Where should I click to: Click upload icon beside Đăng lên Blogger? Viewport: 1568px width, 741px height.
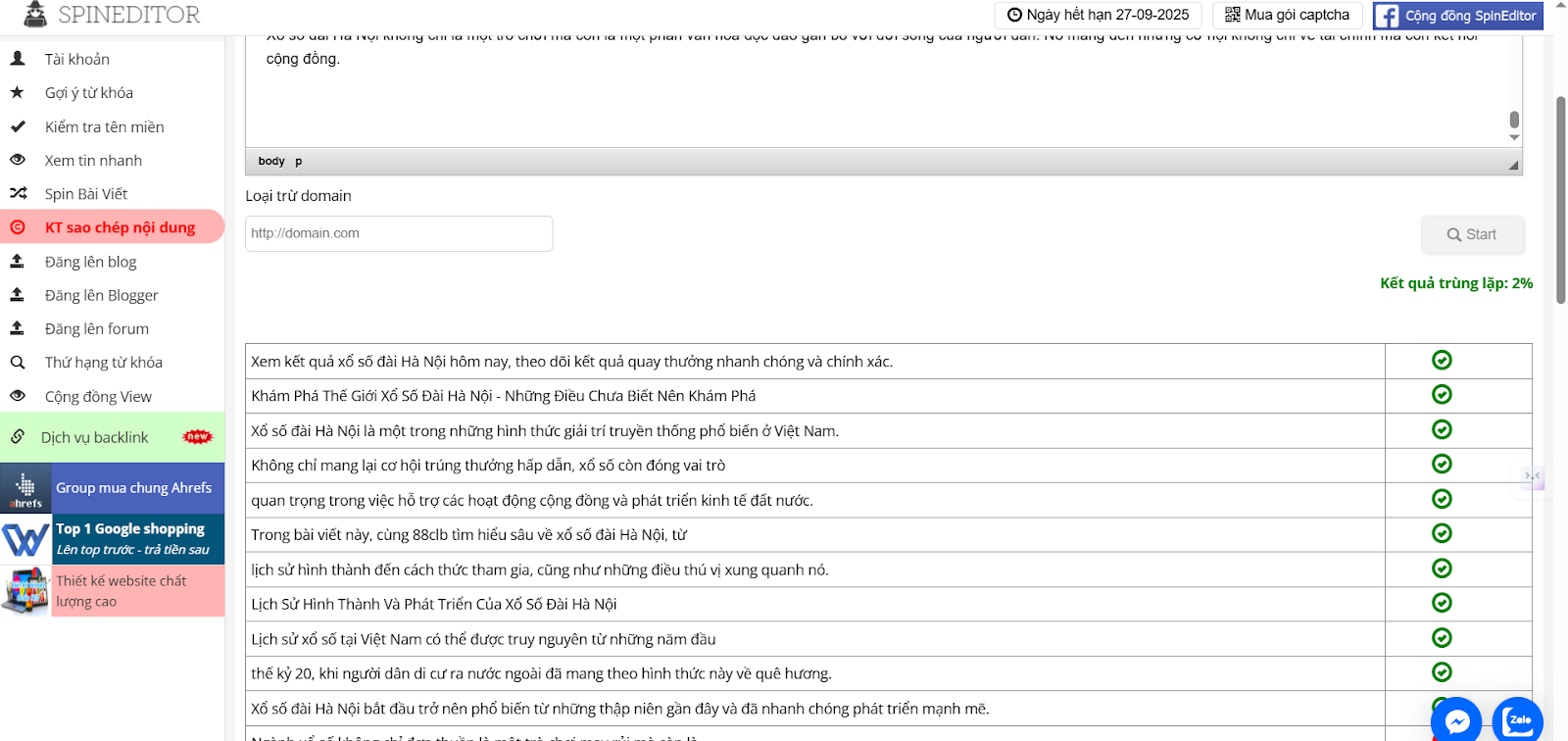17,294
